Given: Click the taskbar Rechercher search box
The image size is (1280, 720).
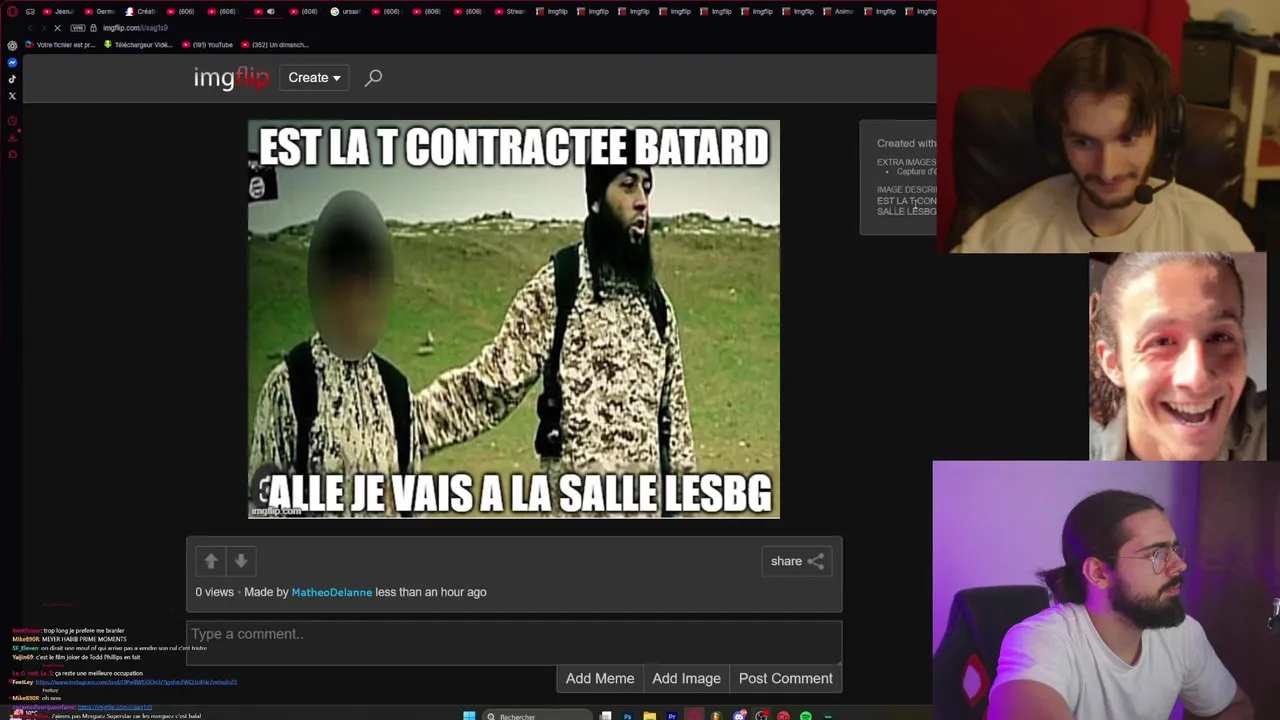Looking at the screenshot, I should click(537, 716).
